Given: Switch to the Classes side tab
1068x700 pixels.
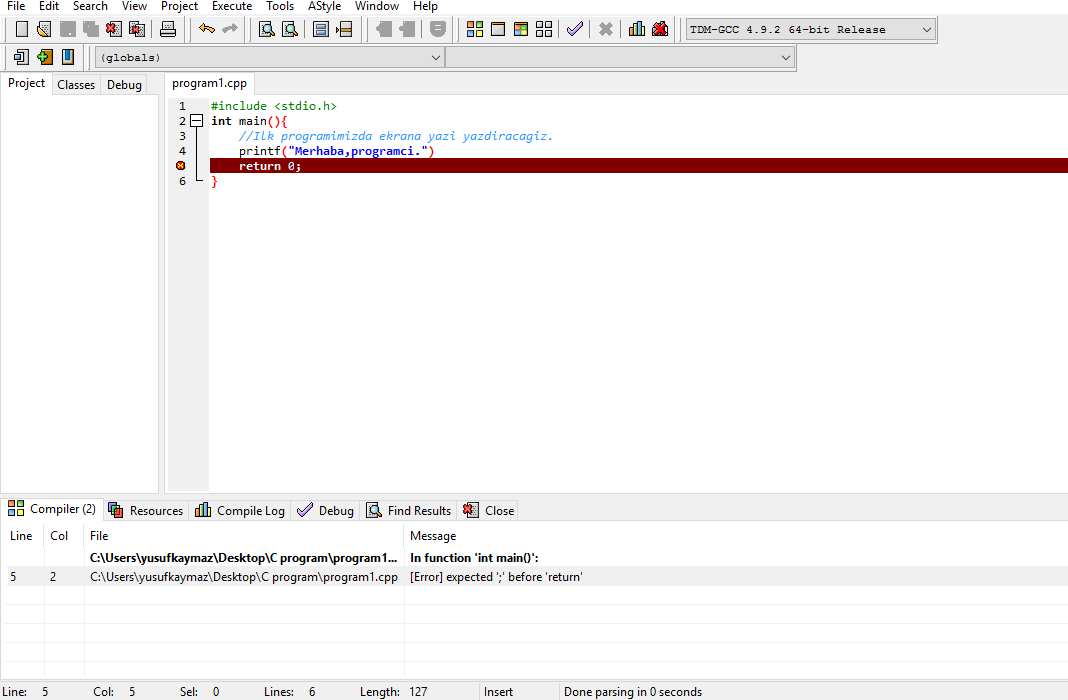Looking at the screenshot, I should (76, 85).
